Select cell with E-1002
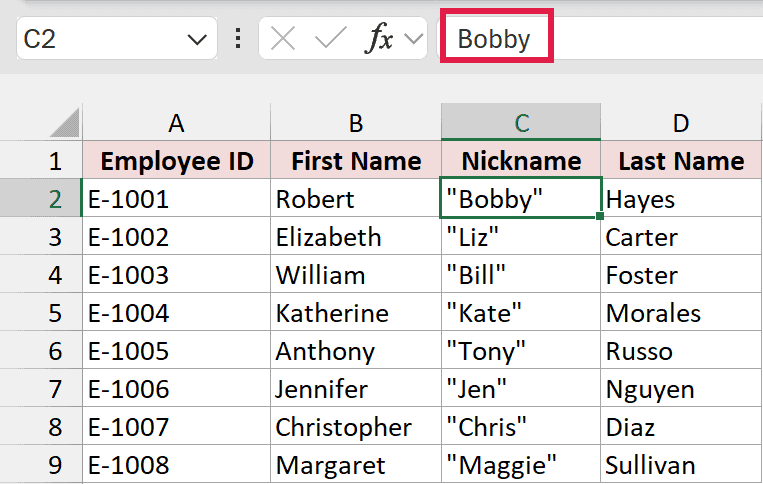763x484 pixels. [x=177, y=236]
